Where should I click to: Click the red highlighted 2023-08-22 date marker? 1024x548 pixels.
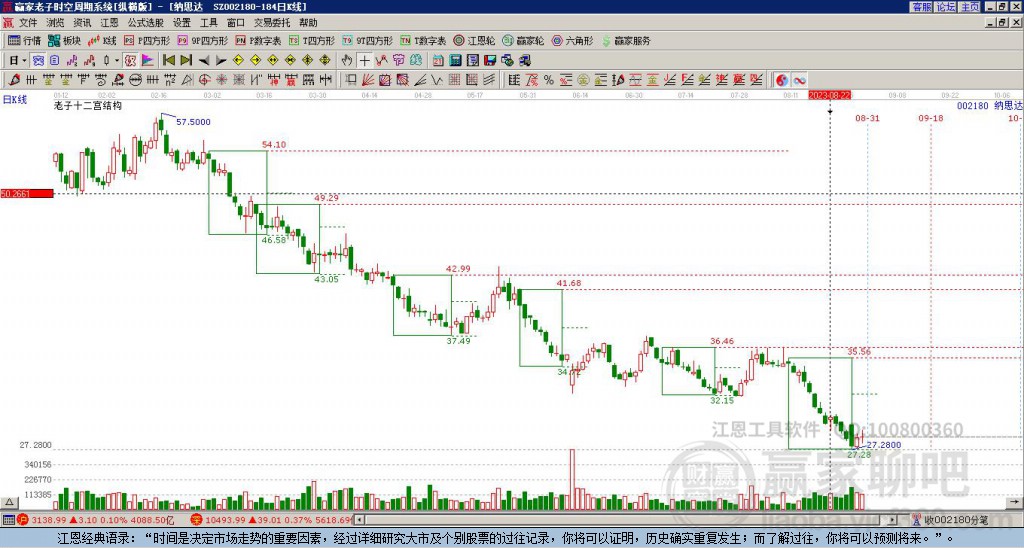[x=830, y=95]
